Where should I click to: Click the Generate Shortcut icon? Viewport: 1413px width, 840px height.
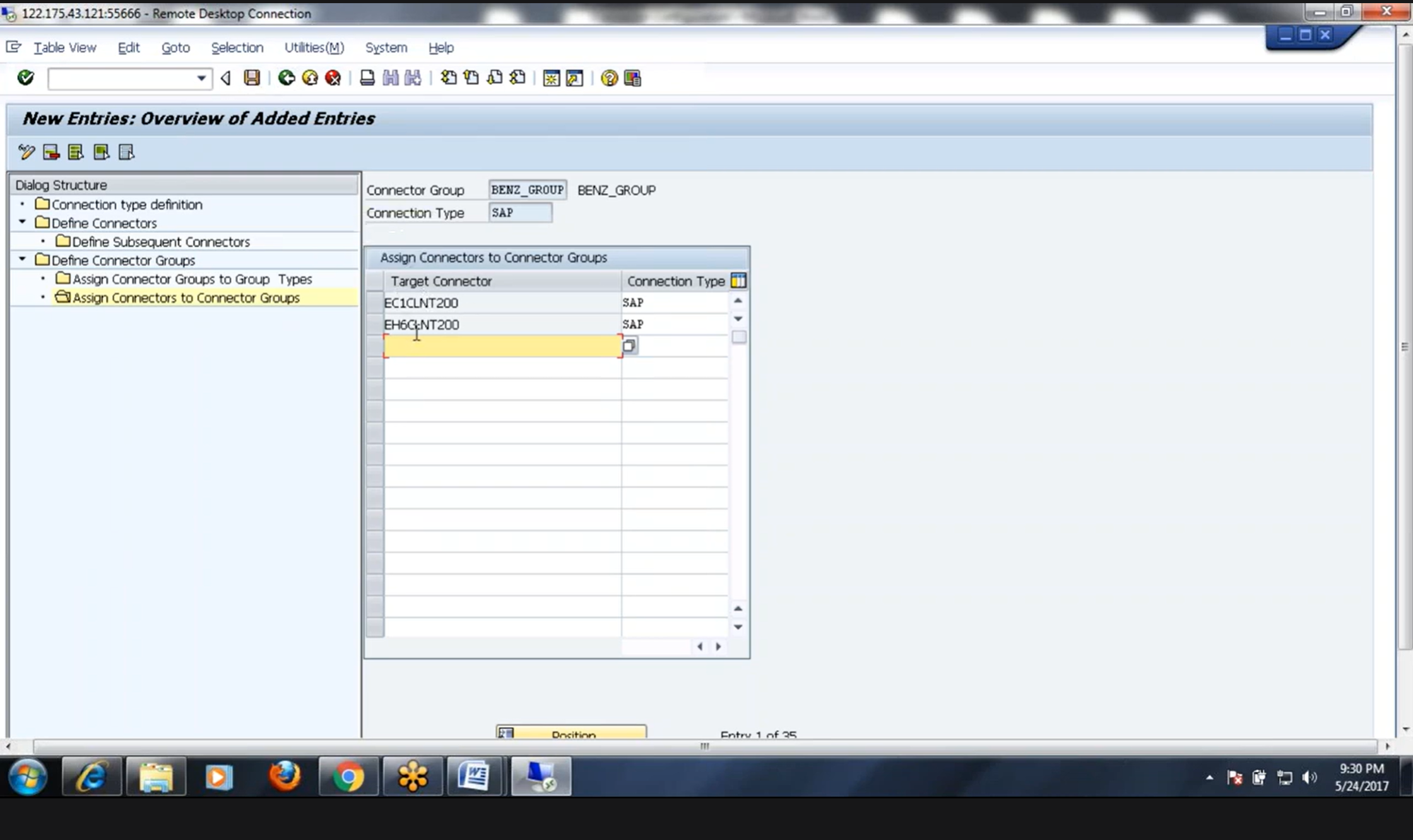[575, 78]
